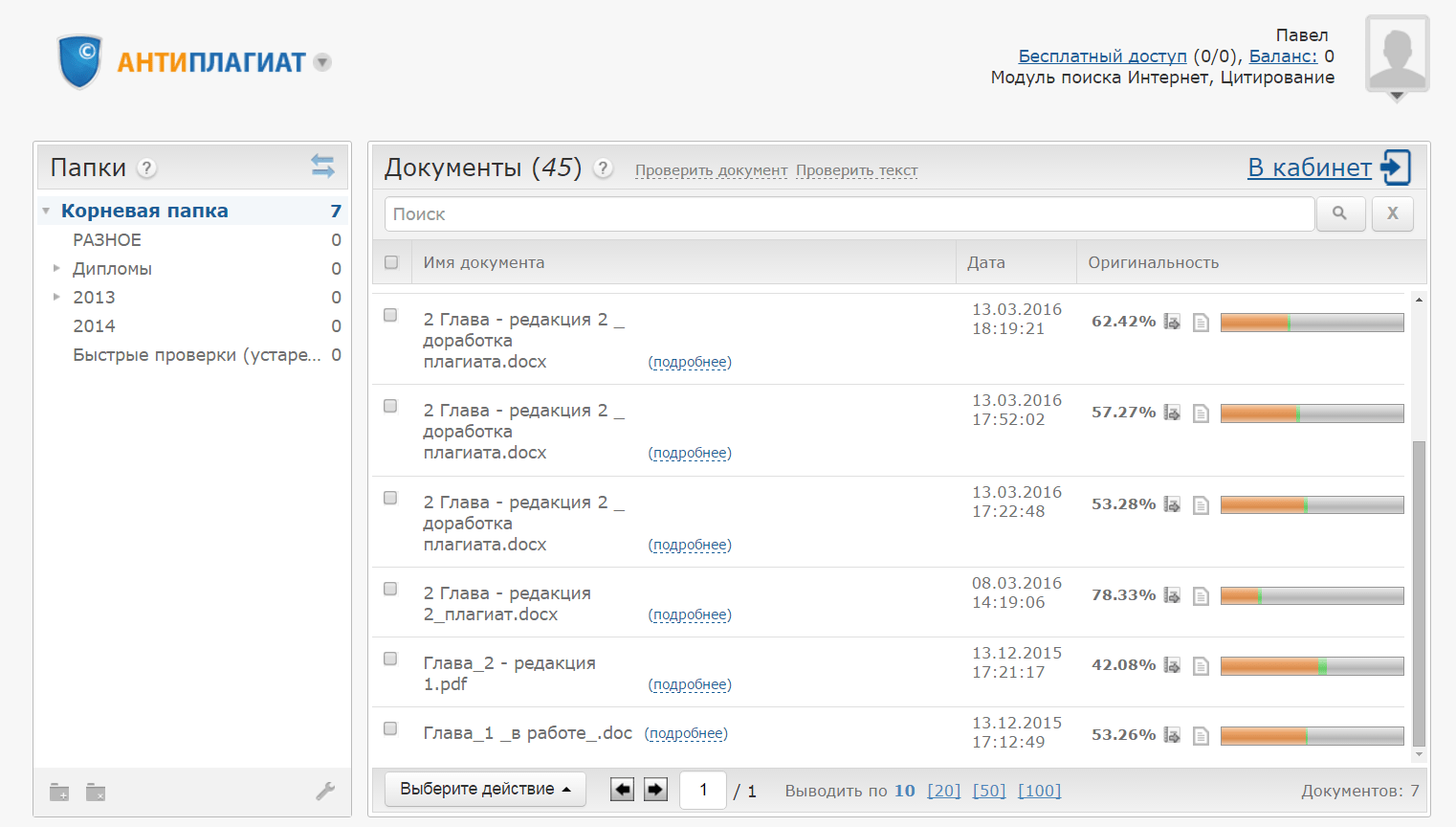The width and height of the screenshot is (1456, 827).
Task: Open the Баланс link
Action: 1283,56
